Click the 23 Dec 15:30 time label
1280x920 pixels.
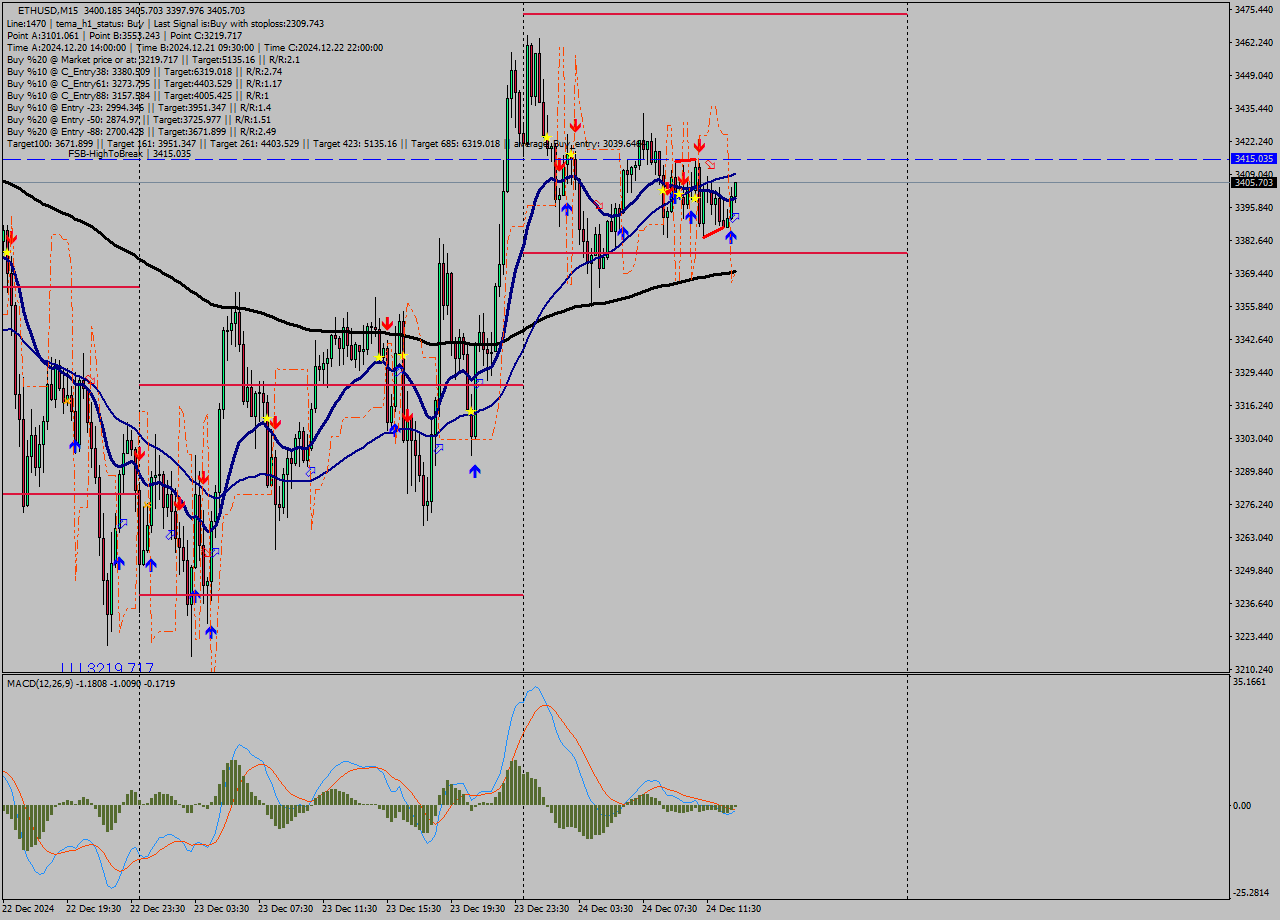tap(413, 909)
